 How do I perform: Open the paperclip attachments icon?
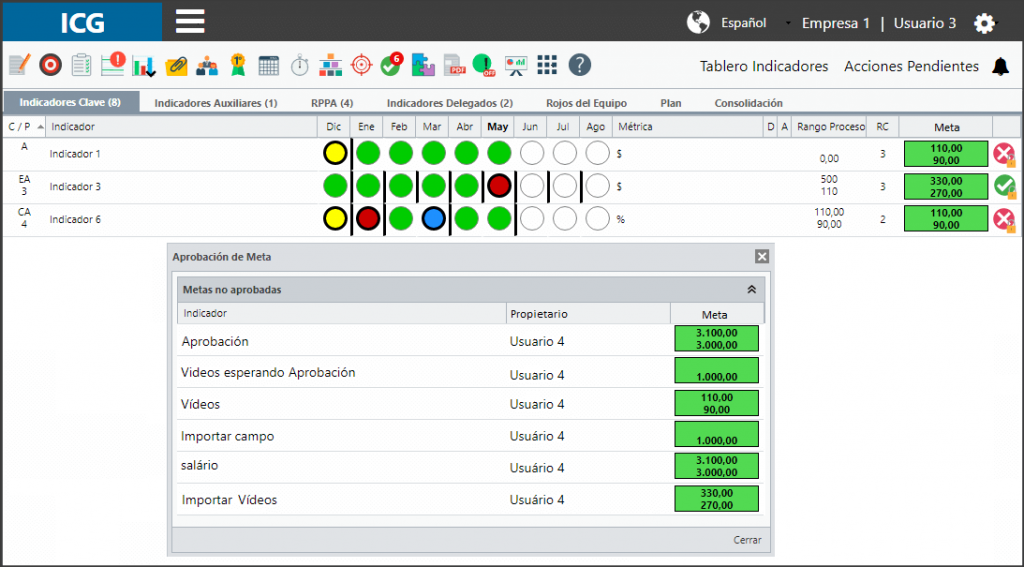coord(176,65)
